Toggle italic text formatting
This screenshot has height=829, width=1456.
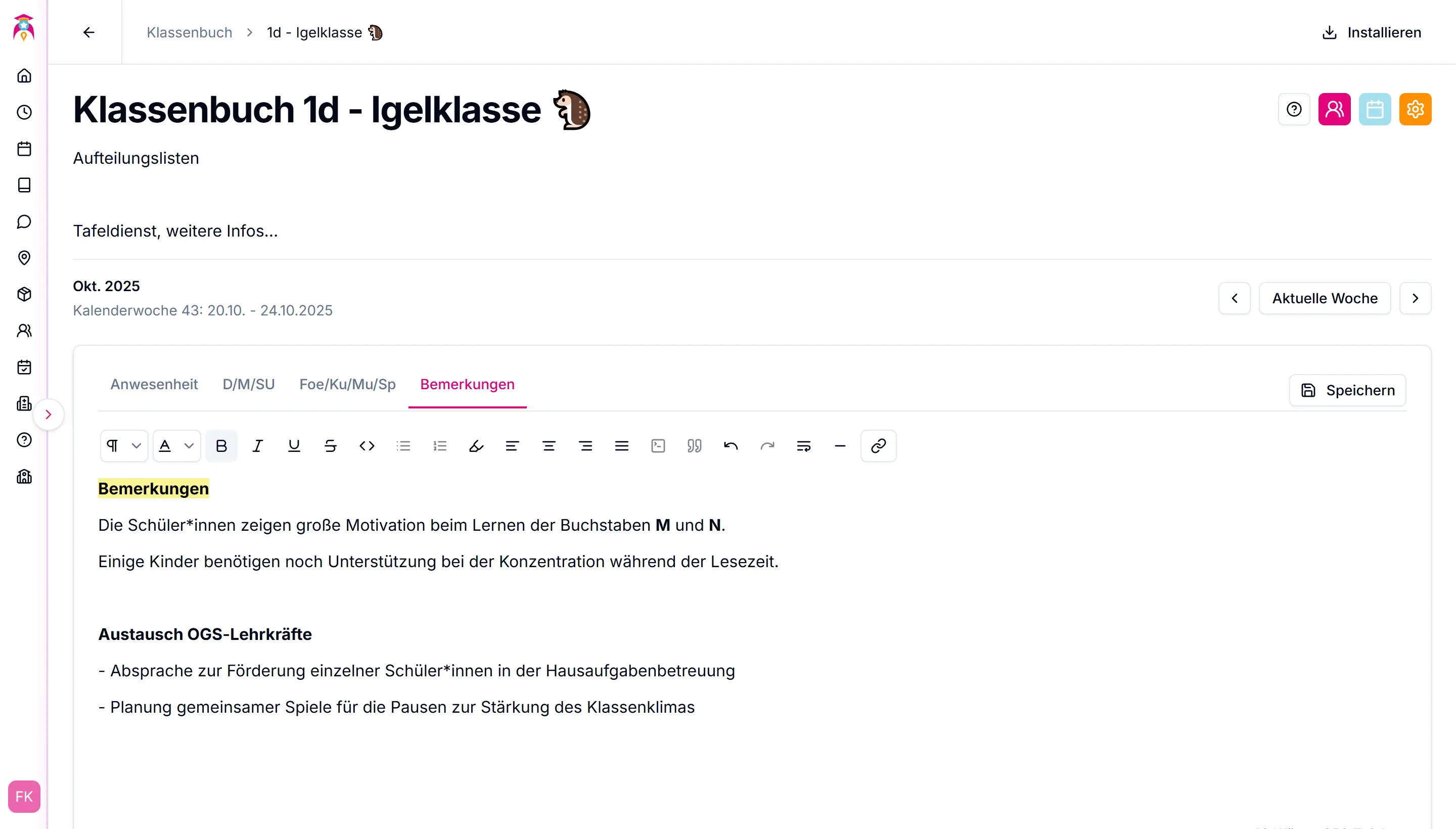point(257,446)
